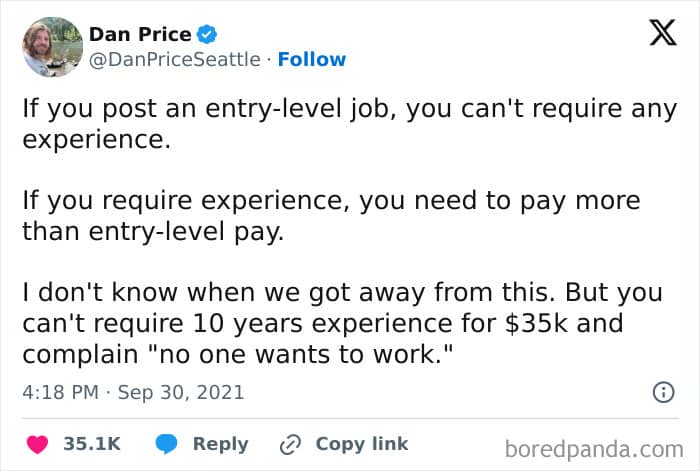Click the paragraph mentioning $35k
The height and width of the screenshot is (471, 700).
click(342, 323)
